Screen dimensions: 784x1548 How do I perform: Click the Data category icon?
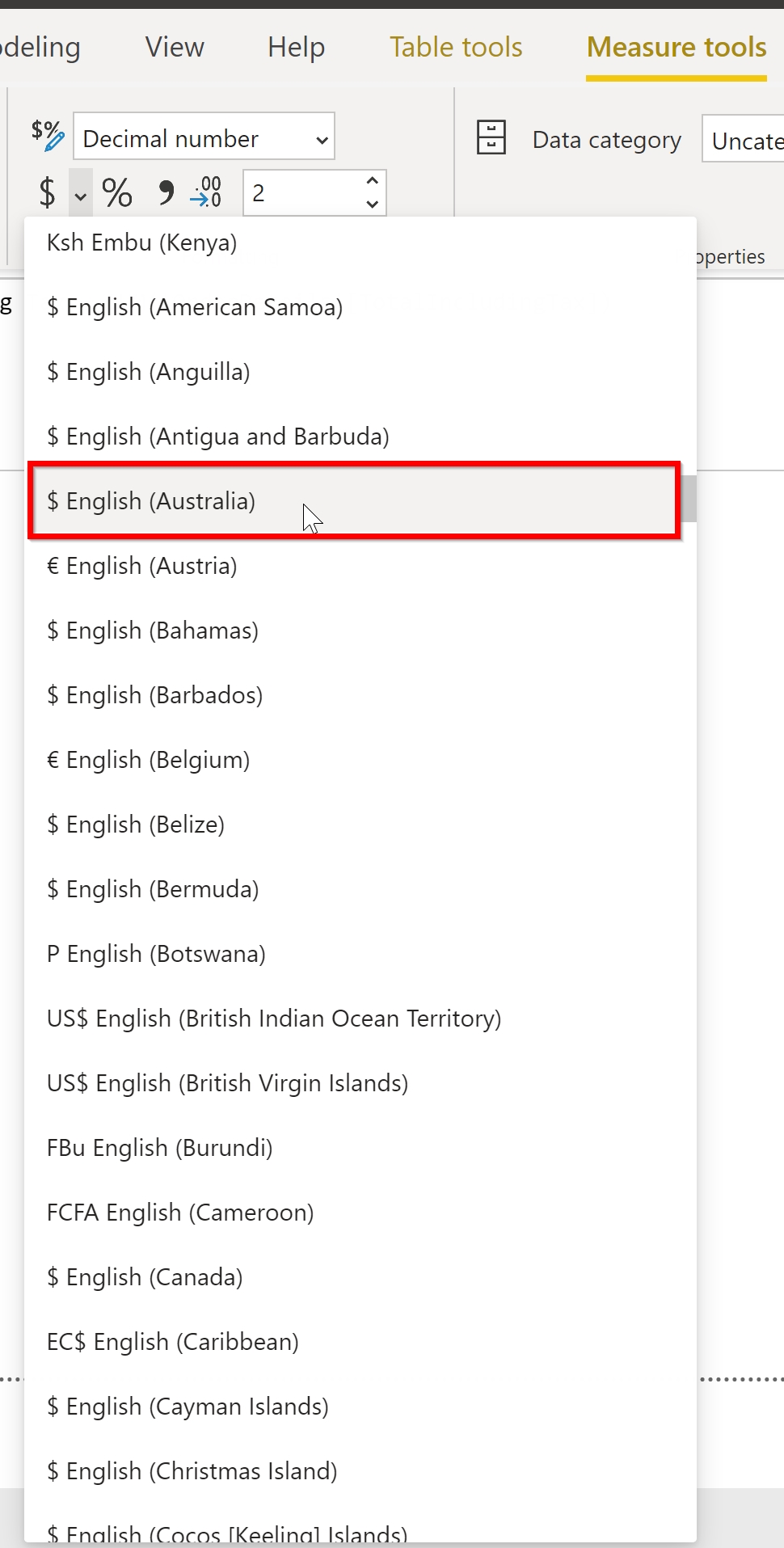(491, 137)
